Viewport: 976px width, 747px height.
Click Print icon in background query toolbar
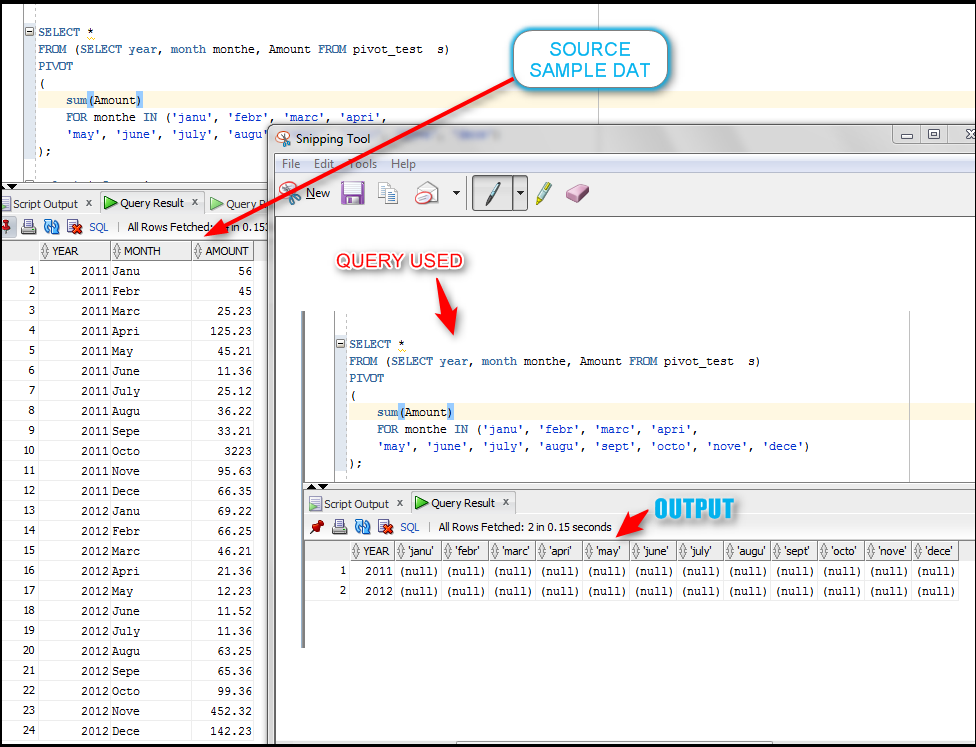click(29, 227)
